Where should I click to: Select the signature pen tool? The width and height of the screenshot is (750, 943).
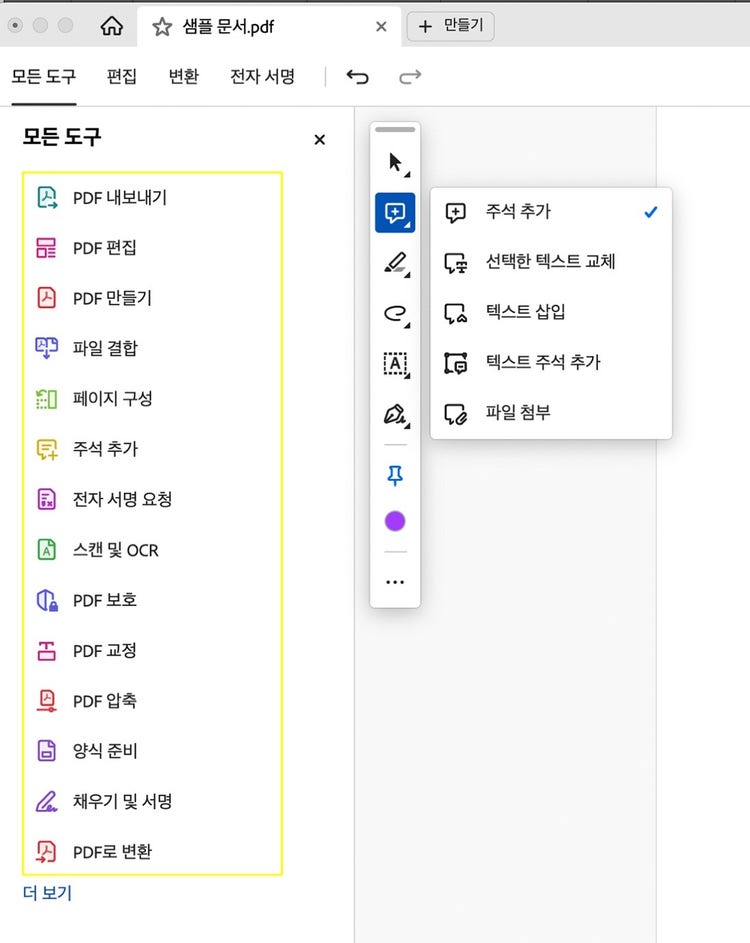pyautogui.click(x=395, y=414)
